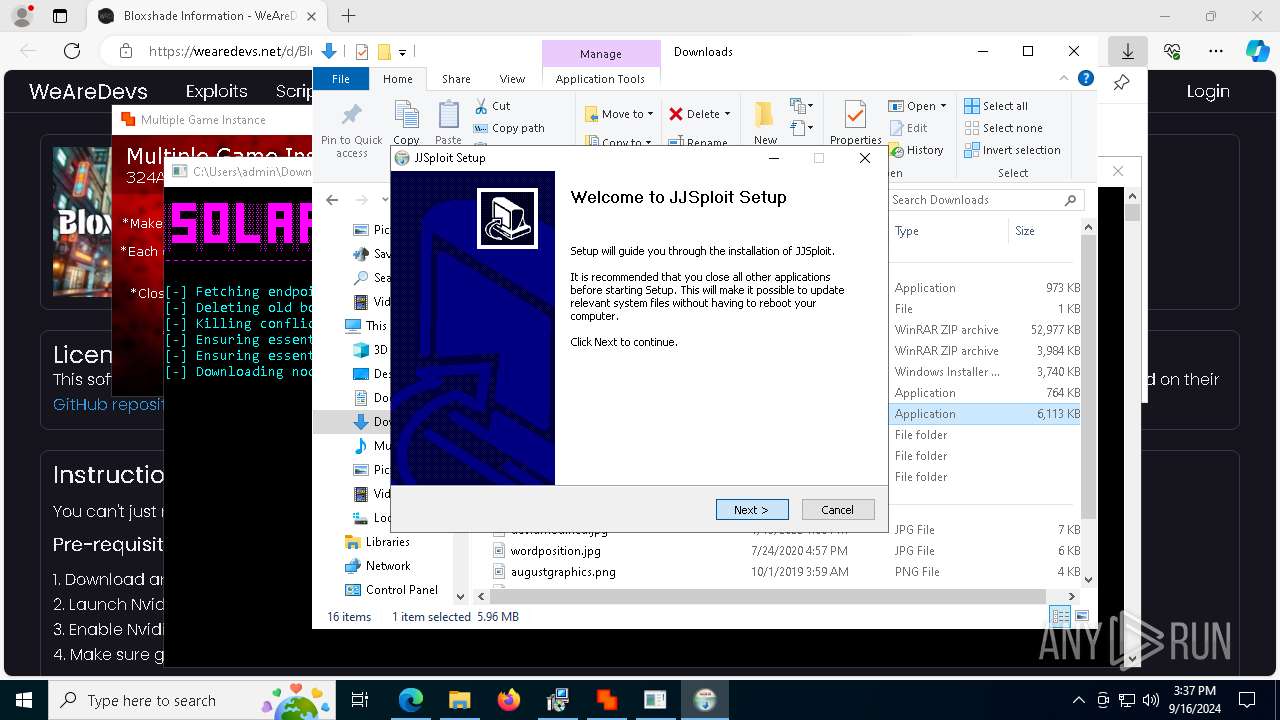Expand the Open button dropdown
1280x720 pixels.
click(x=944, y=106)
